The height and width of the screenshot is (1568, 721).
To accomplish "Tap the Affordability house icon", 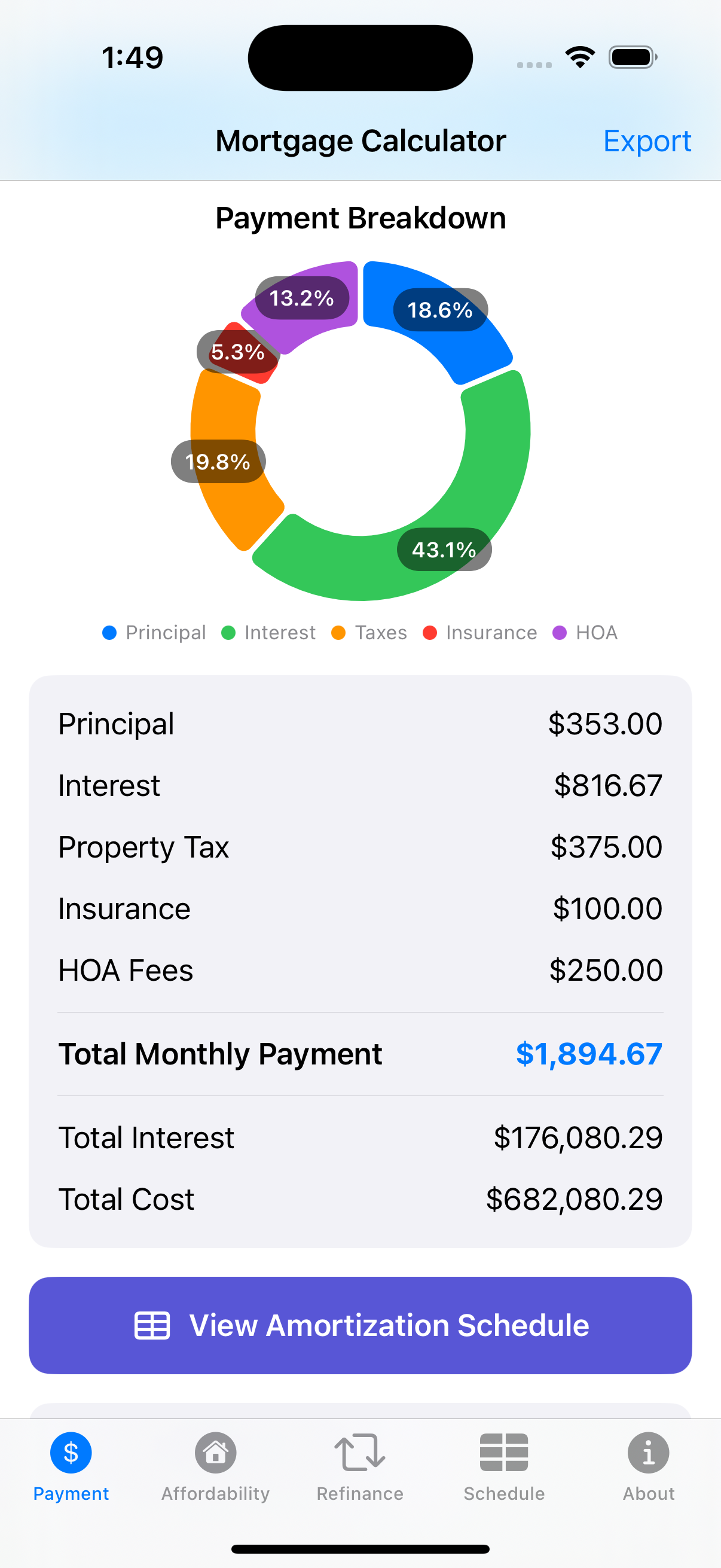I will click(x=215, y=1453).
